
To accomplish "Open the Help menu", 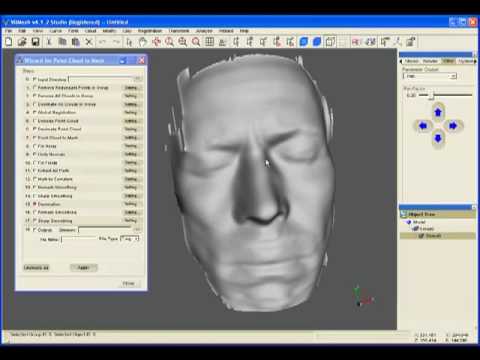I will click(244, 31).
